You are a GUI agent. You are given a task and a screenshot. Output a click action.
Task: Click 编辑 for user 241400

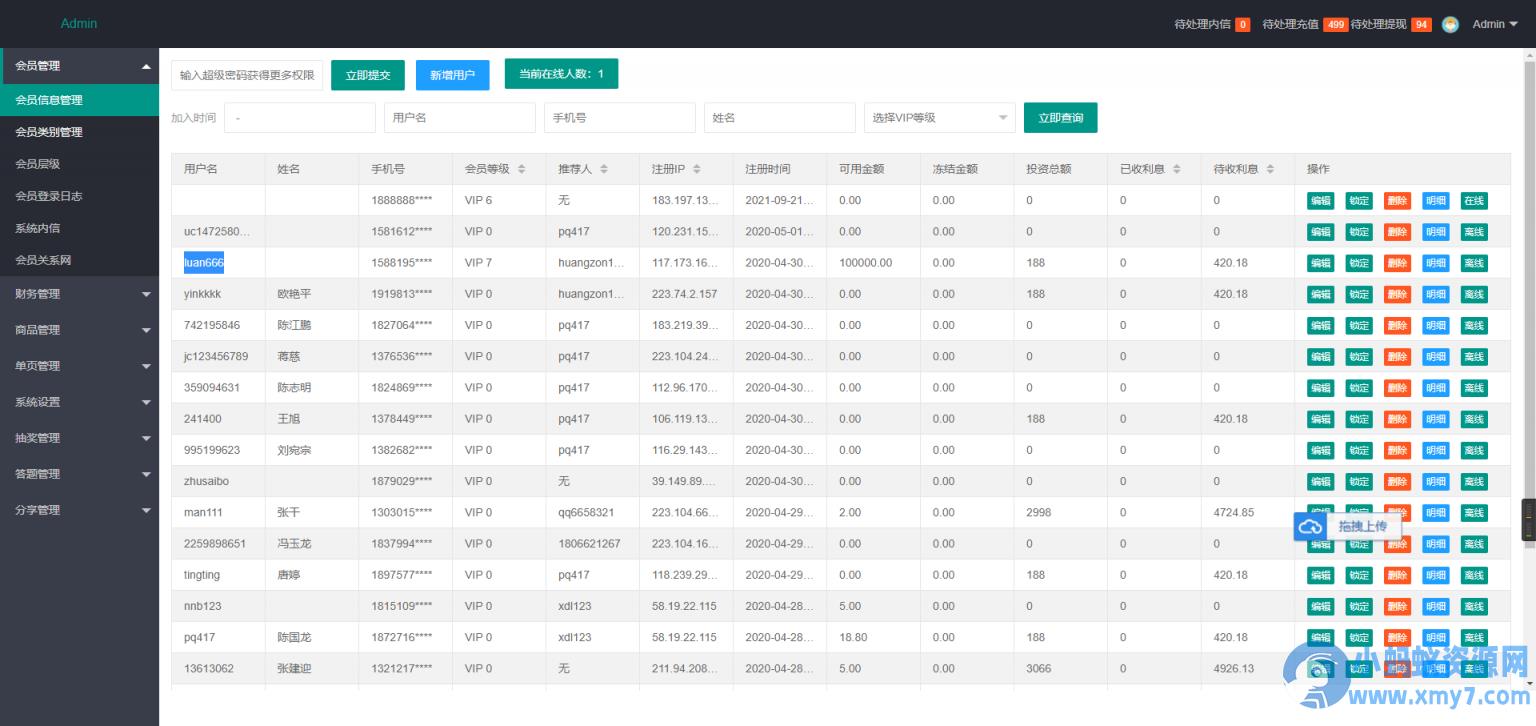point(1320,419)
